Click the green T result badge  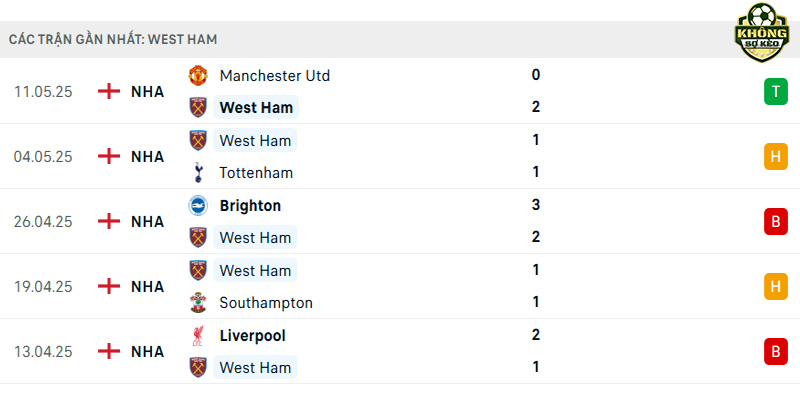click(x=776, y=92)
